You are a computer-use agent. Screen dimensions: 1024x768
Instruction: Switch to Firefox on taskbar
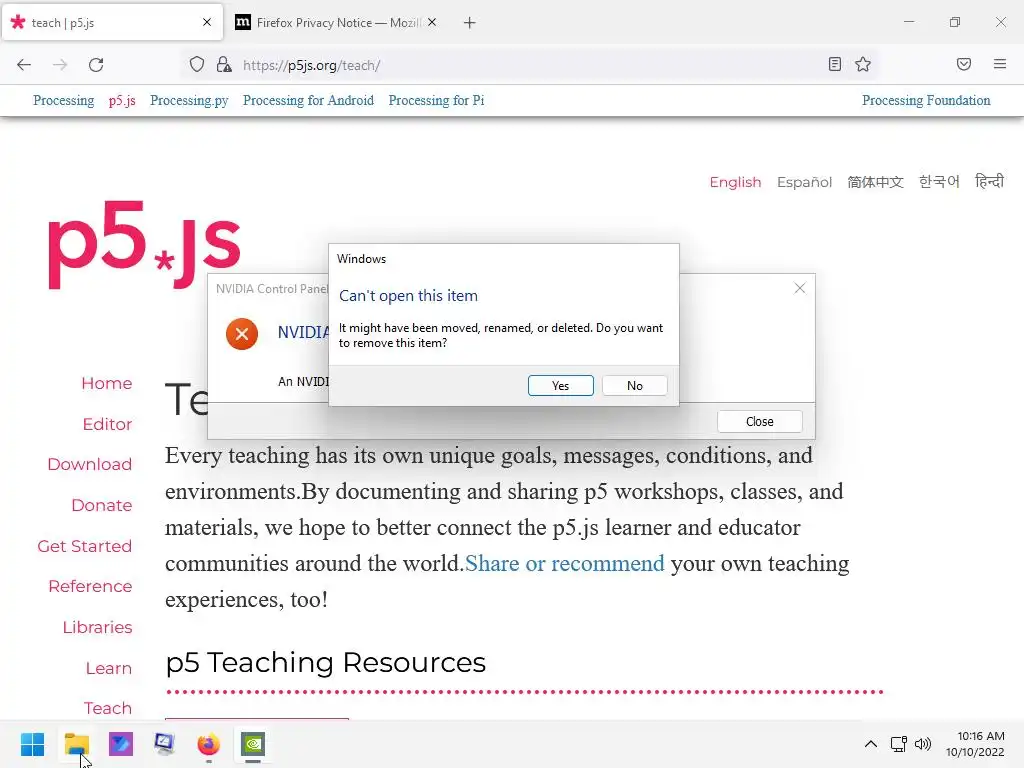(x=208, y=744)
